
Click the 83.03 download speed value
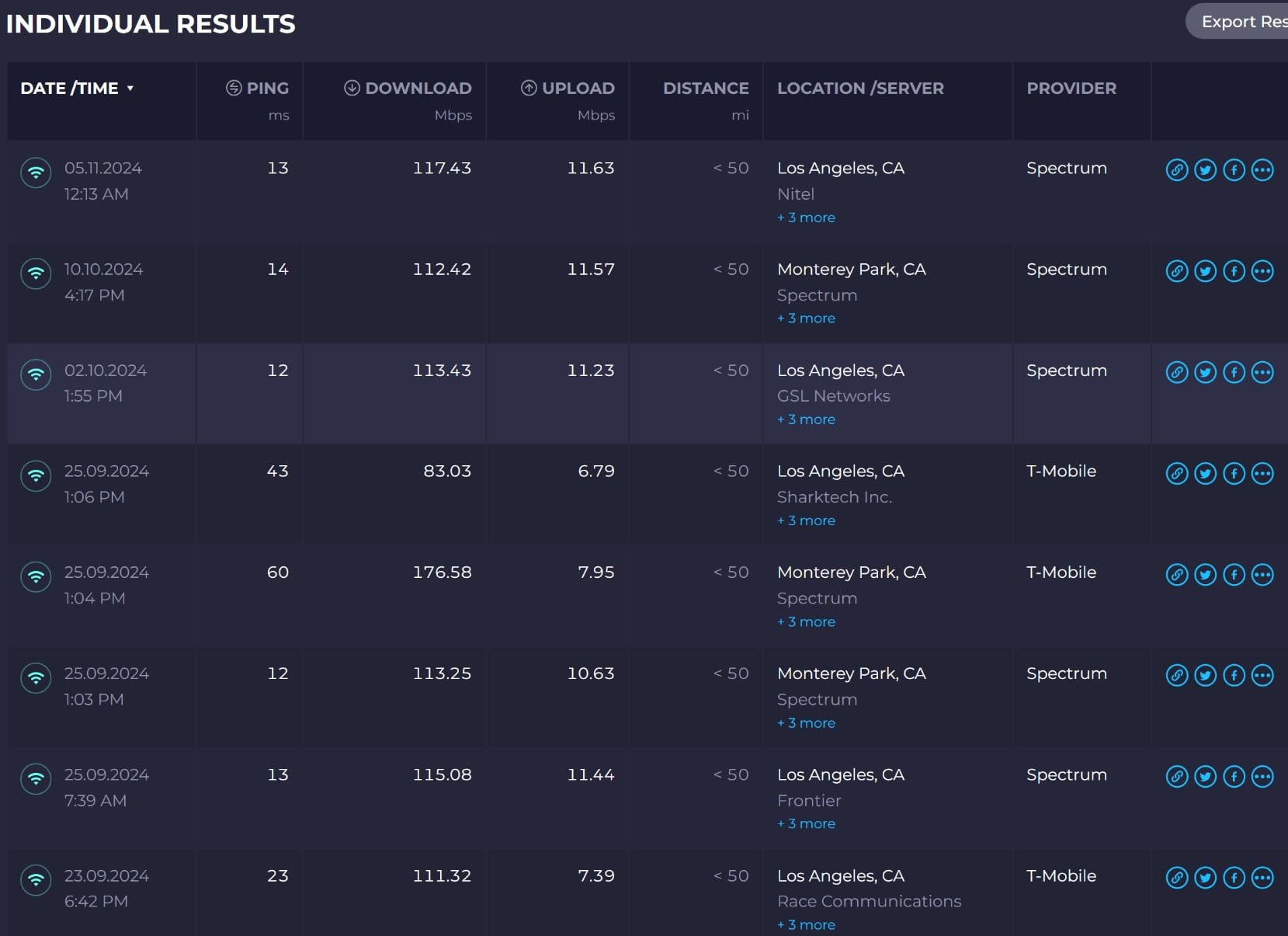point(447,471)
